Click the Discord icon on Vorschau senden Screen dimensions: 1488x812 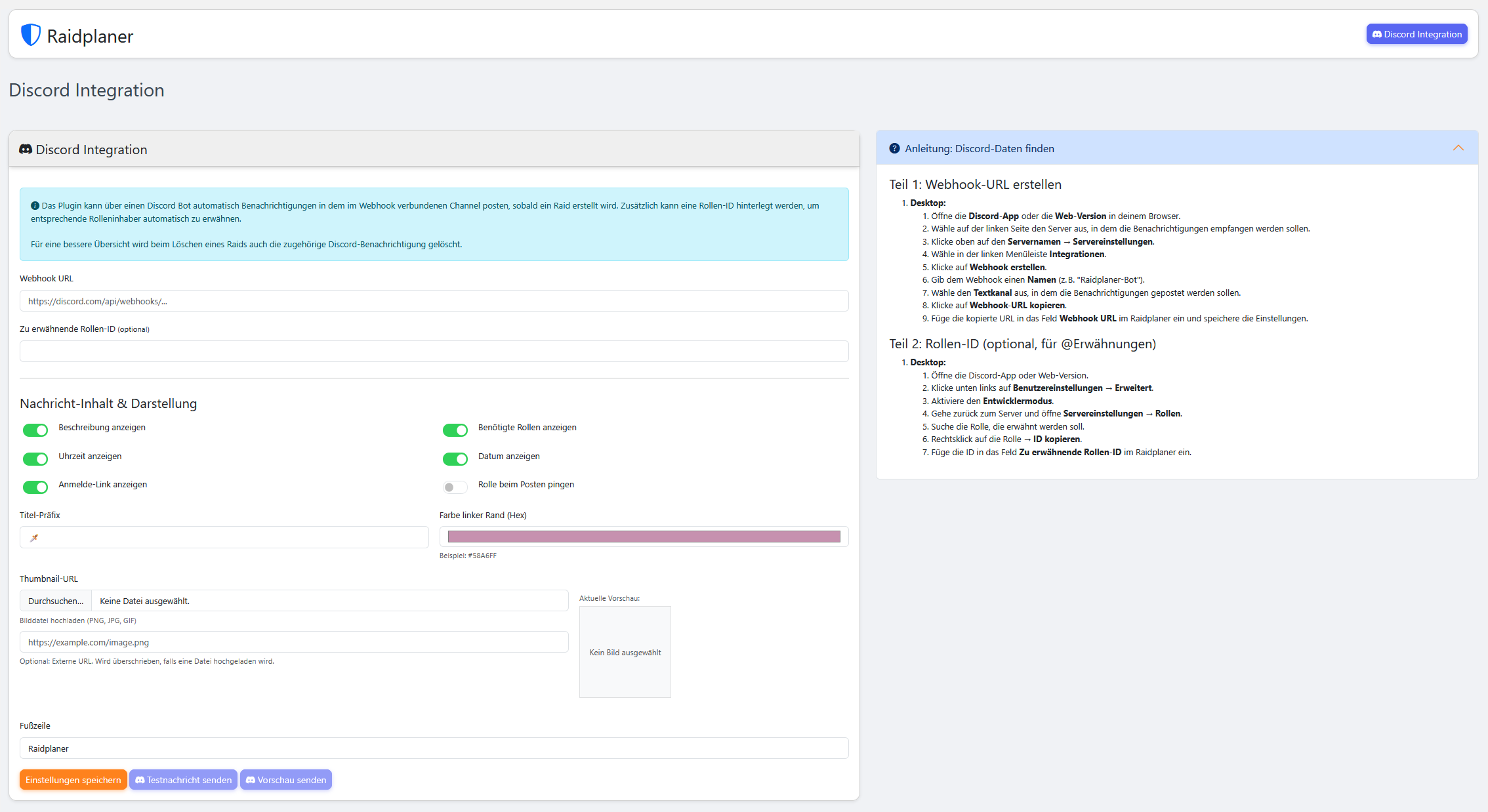pos(251,780)
